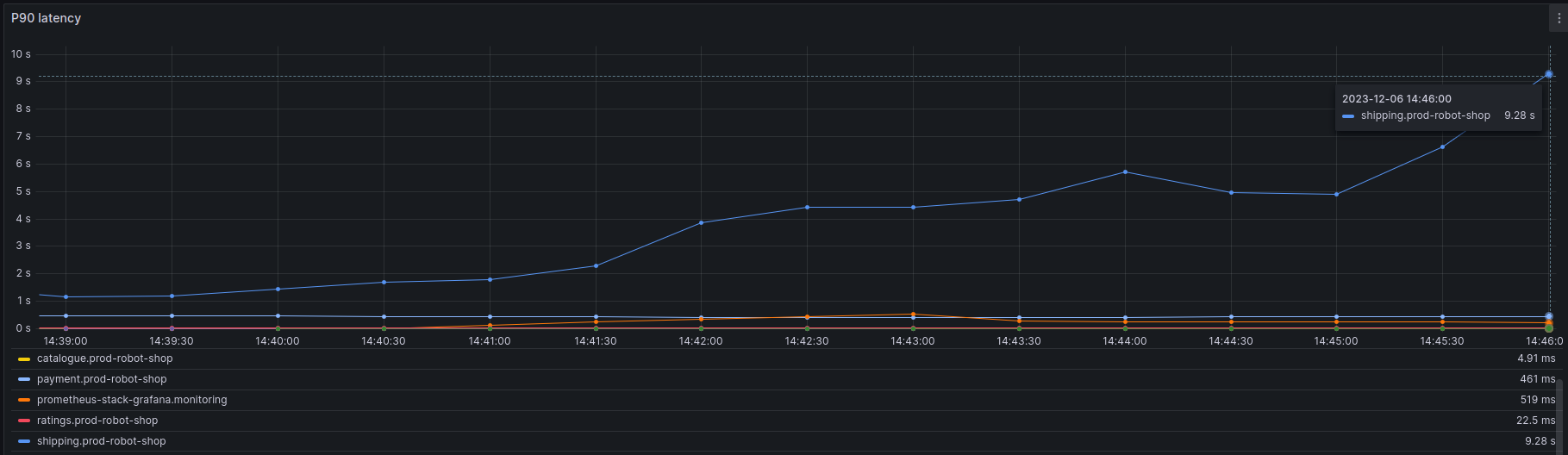
Task: Click the 9.28 s value in shipping legend row
Action: 1540,441
